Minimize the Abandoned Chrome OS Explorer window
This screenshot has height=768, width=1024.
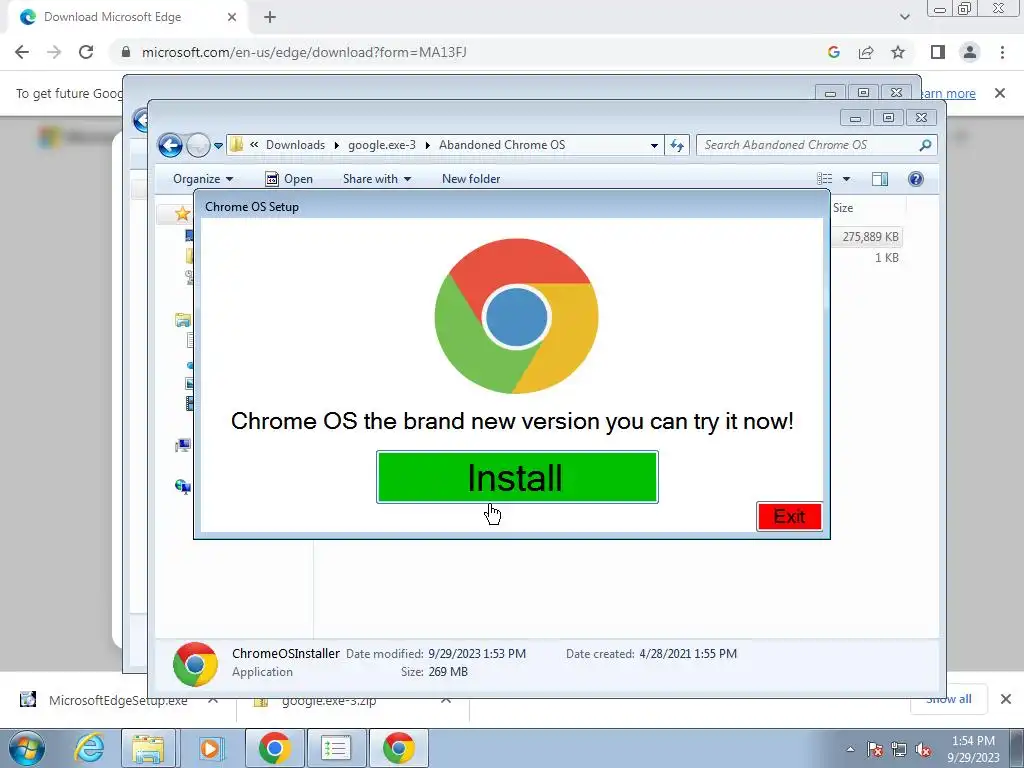coord(855,118)
